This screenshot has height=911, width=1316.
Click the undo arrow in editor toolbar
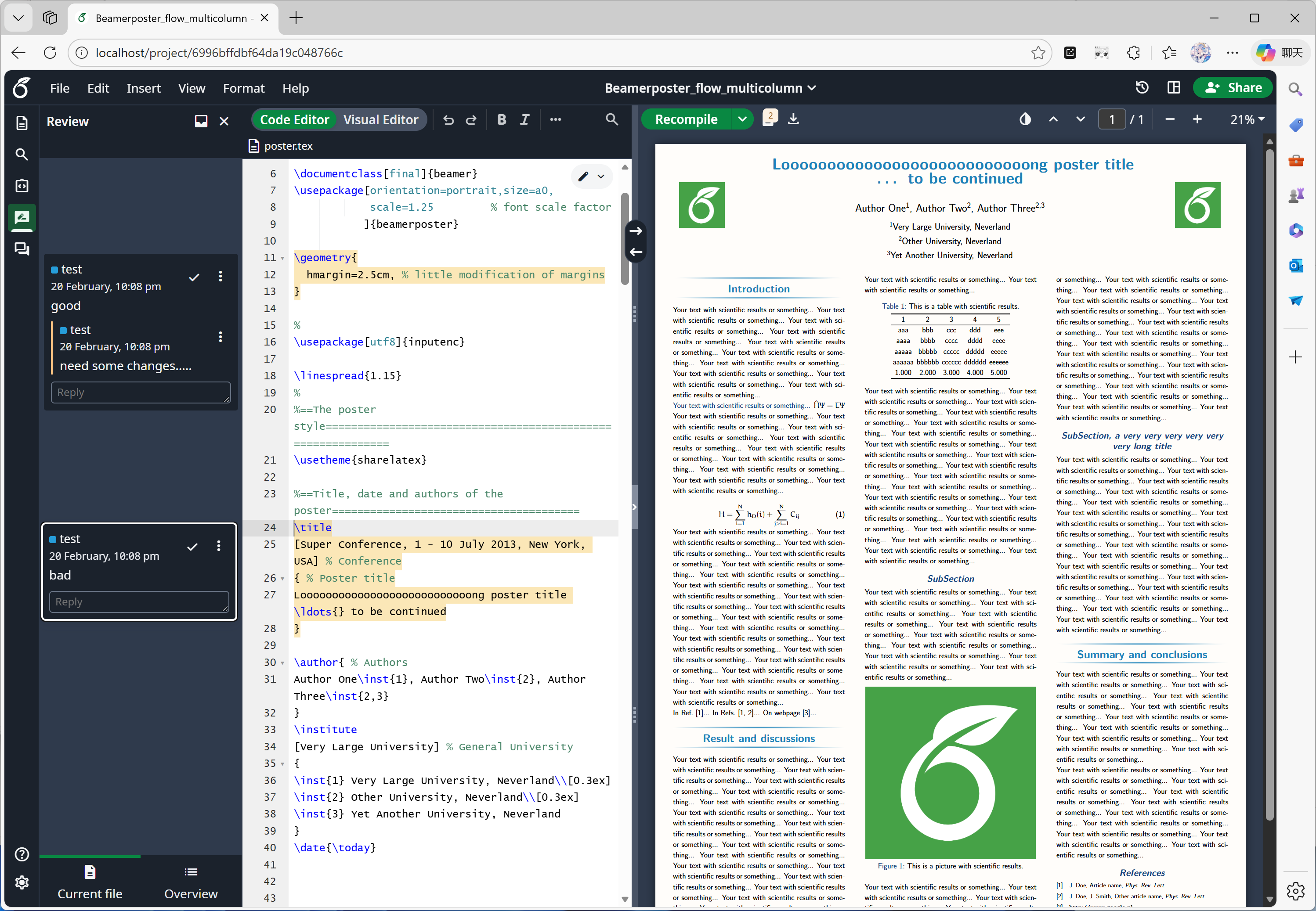click(449, 120)
